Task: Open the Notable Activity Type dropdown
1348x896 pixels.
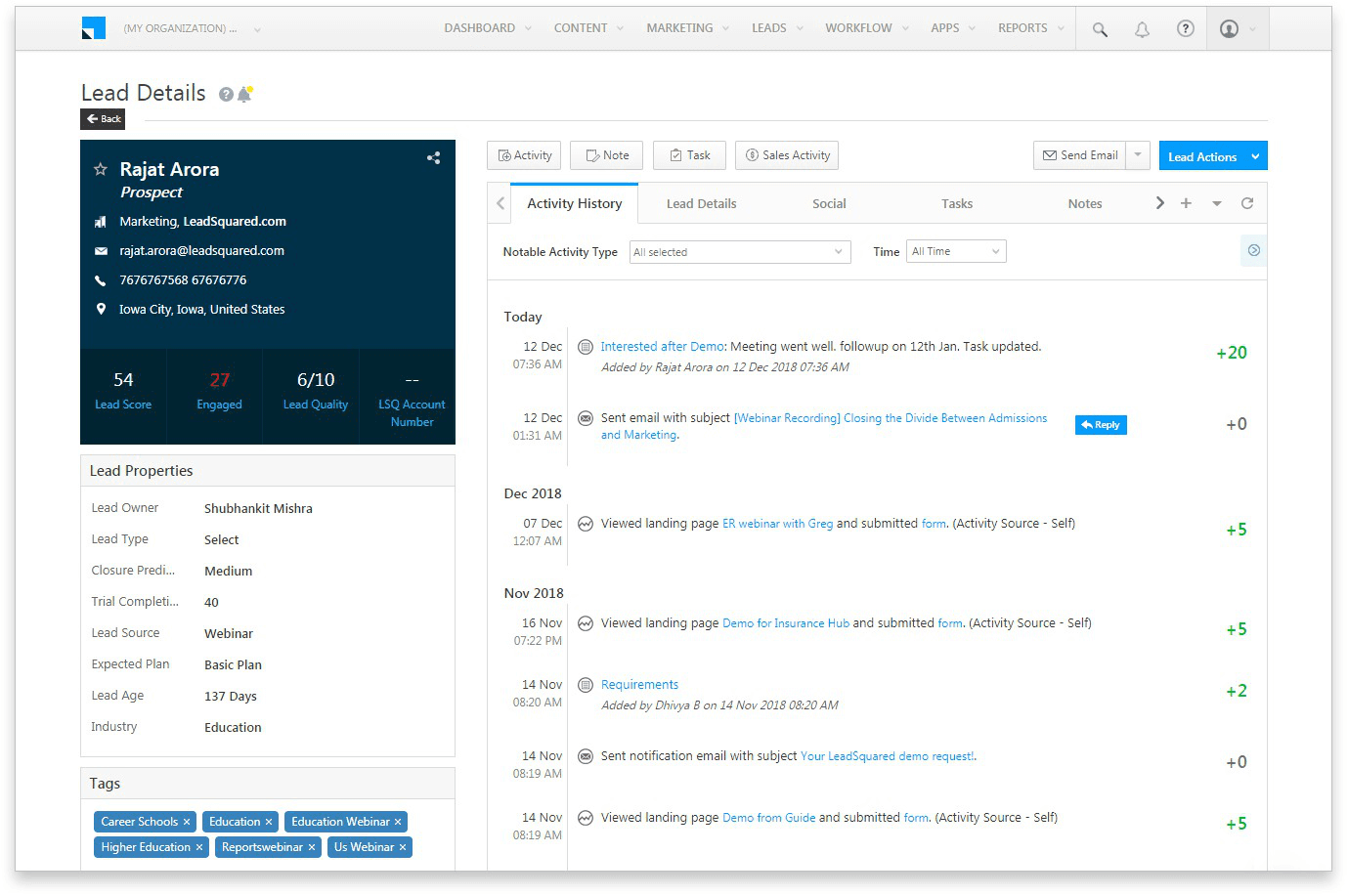Action: pyautogui.click(x=739, y=251)
